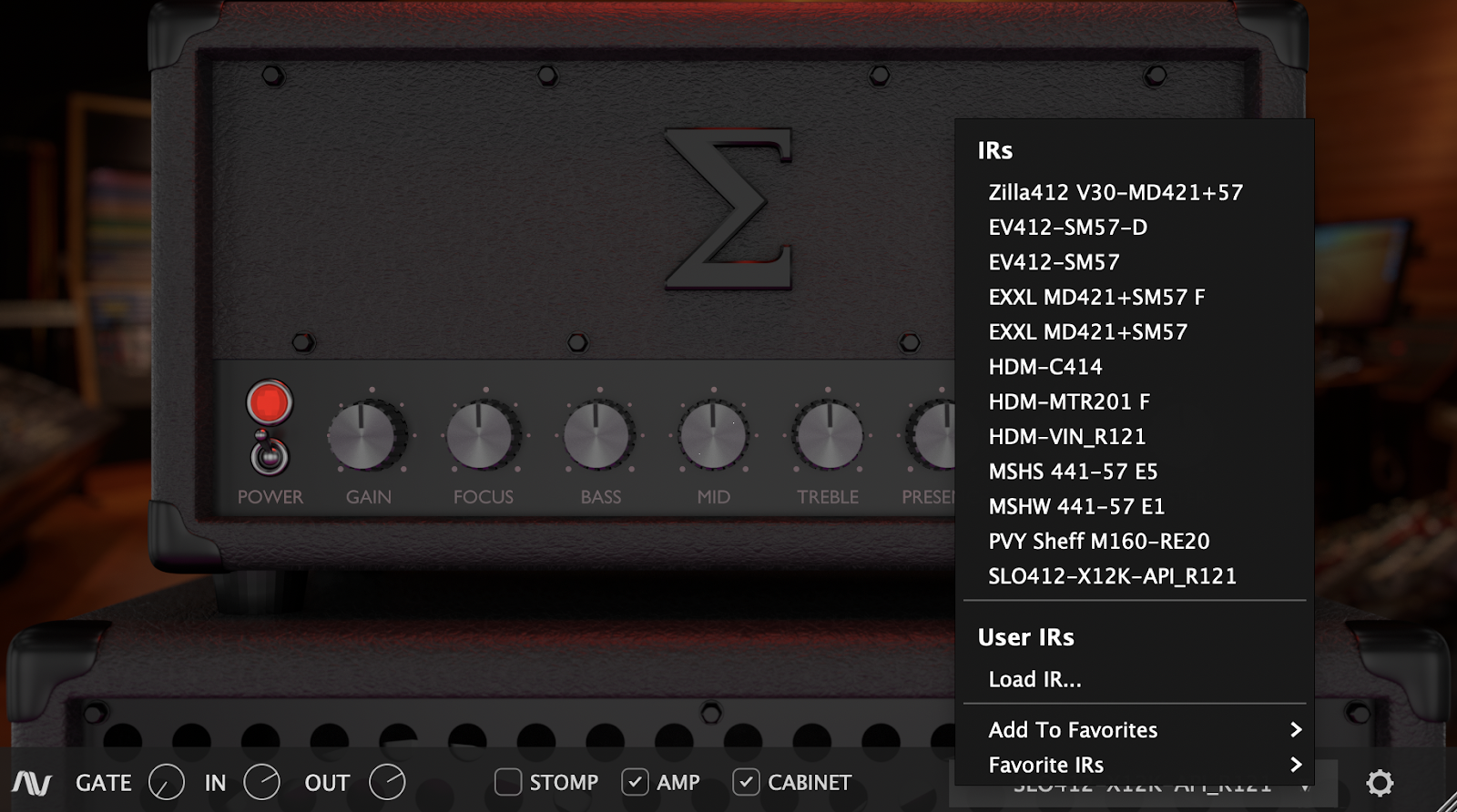Adjust the OUT level knob
Screen dimensions: 1457x812
tap(387, 783)
